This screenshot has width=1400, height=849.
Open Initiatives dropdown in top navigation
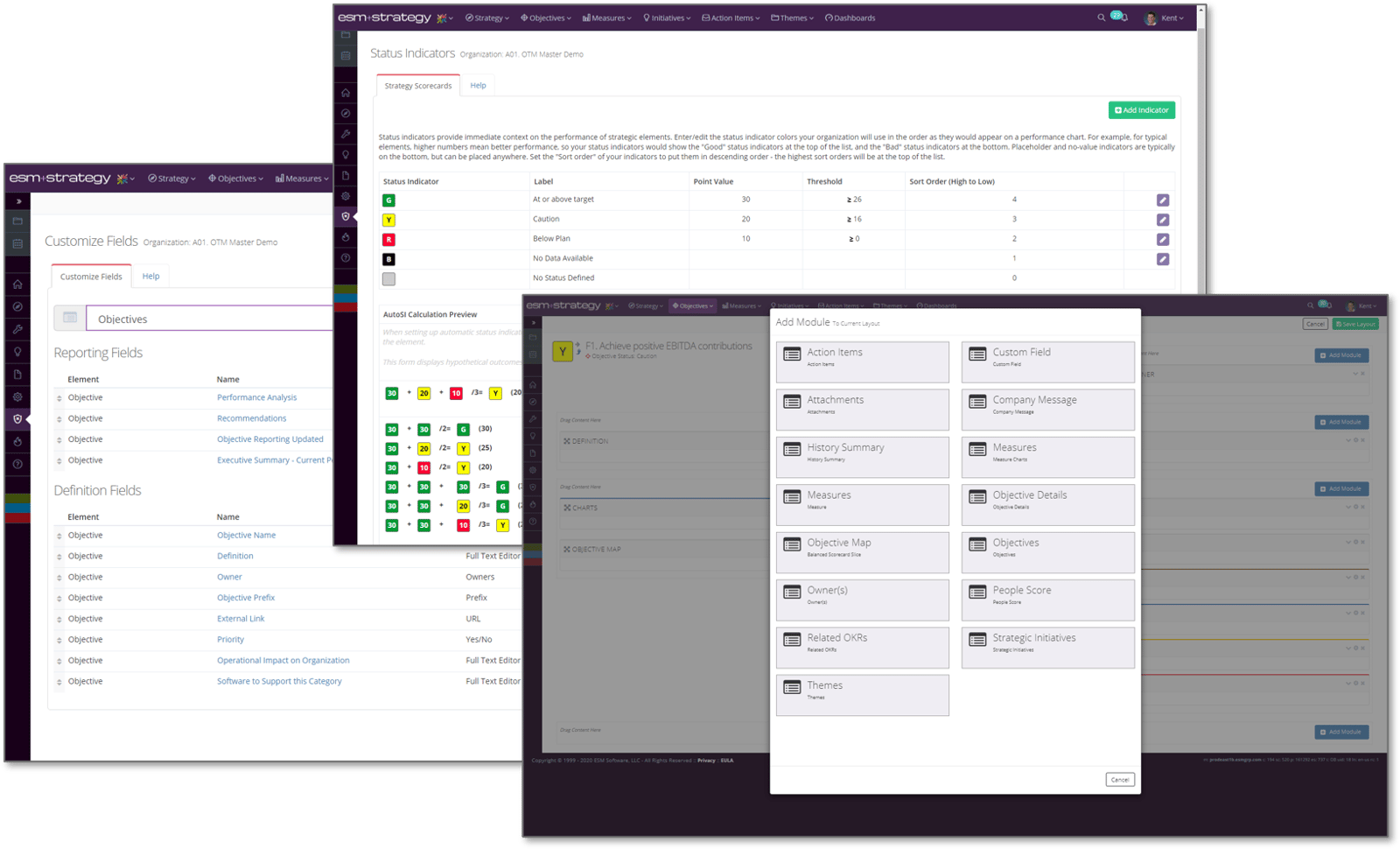(x=667, y=18)
